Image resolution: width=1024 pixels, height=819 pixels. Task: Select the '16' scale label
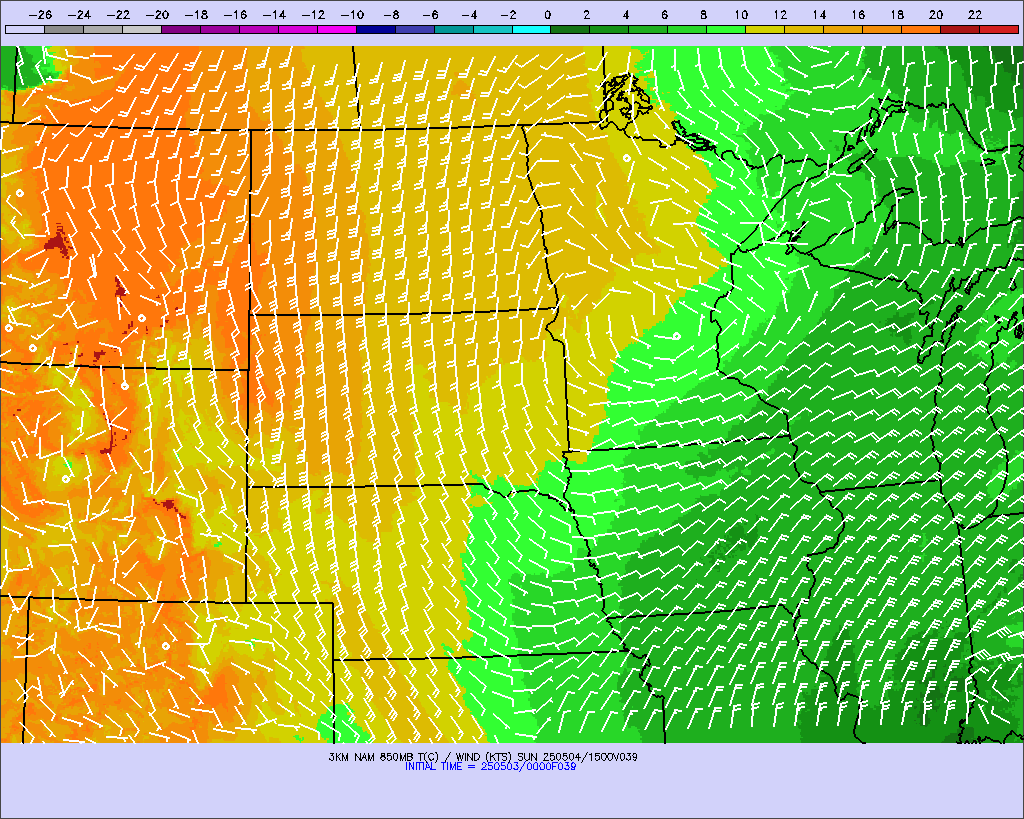pos(858,15)
